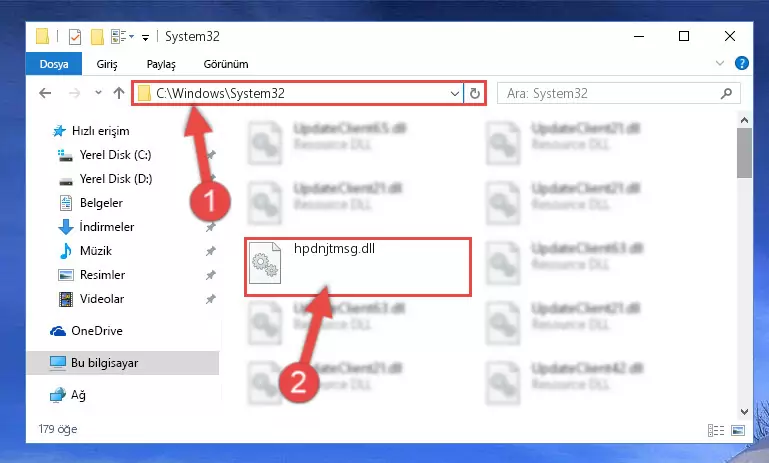Click the Back navigation arrow
This screenshot has height=463, width=769.
coord(45,93)
